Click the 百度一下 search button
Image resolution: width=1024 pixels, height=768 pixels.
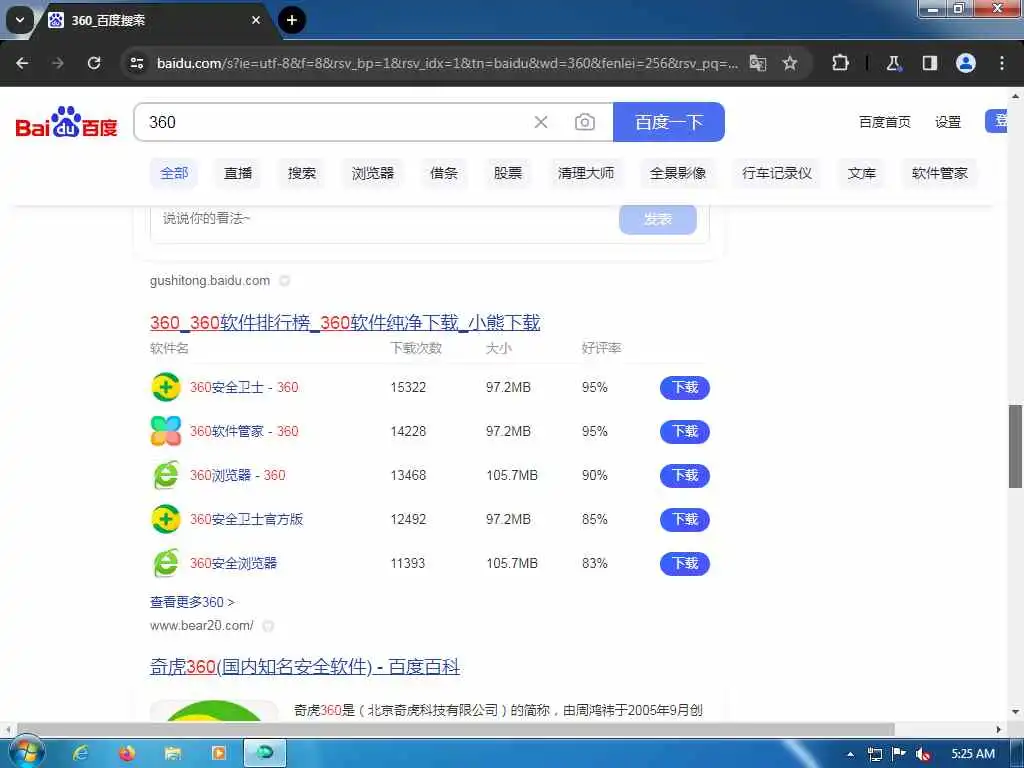669,122
